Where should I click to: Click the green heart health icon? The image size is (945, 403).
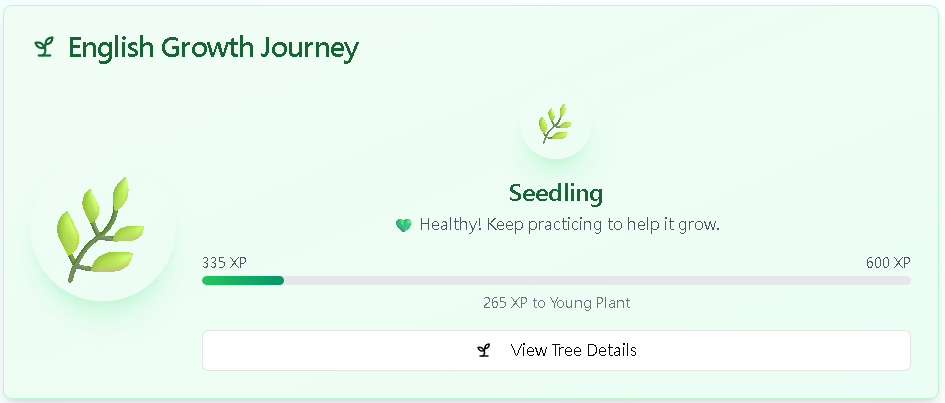pyautogui.click(x=403, y=225)
